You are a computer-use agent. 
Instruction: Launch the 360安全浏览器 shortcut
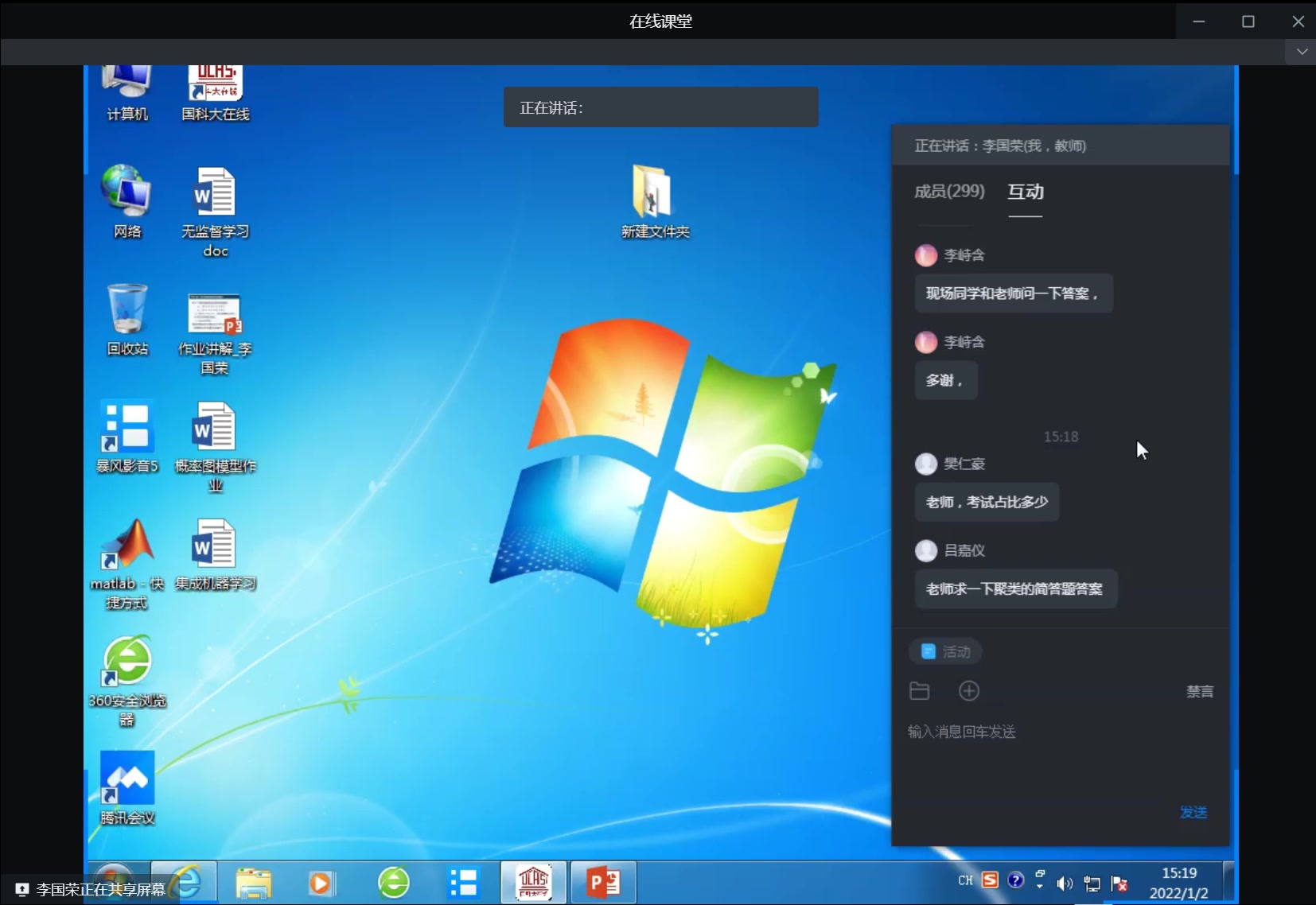click(x=127, y=681)
